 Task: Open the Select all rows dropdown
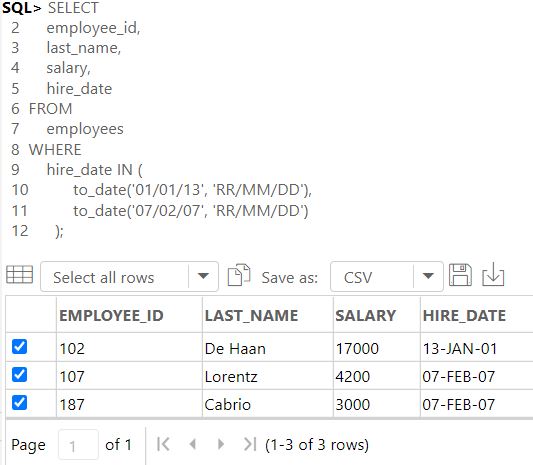[129, 277]
